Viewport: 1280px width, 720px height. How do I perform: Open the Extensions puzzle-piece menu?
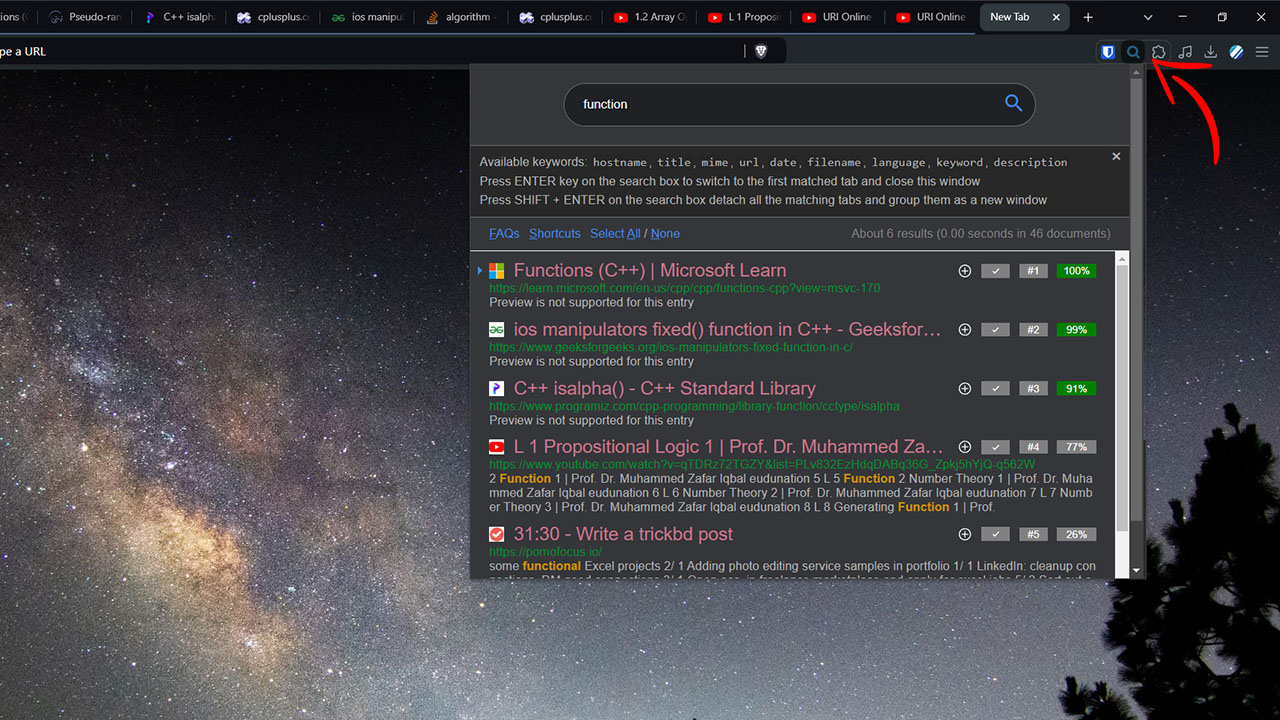1159,52
